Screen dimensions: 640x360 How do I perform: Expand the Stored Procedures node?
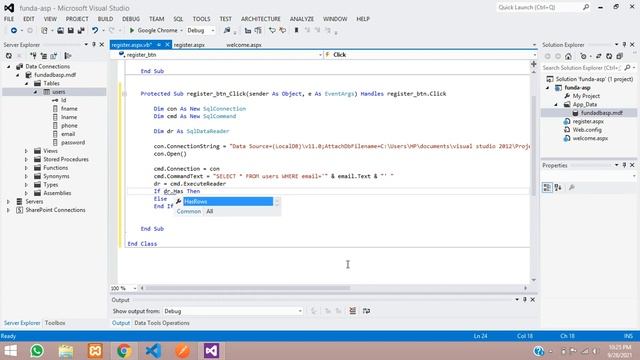click(27, 160)
